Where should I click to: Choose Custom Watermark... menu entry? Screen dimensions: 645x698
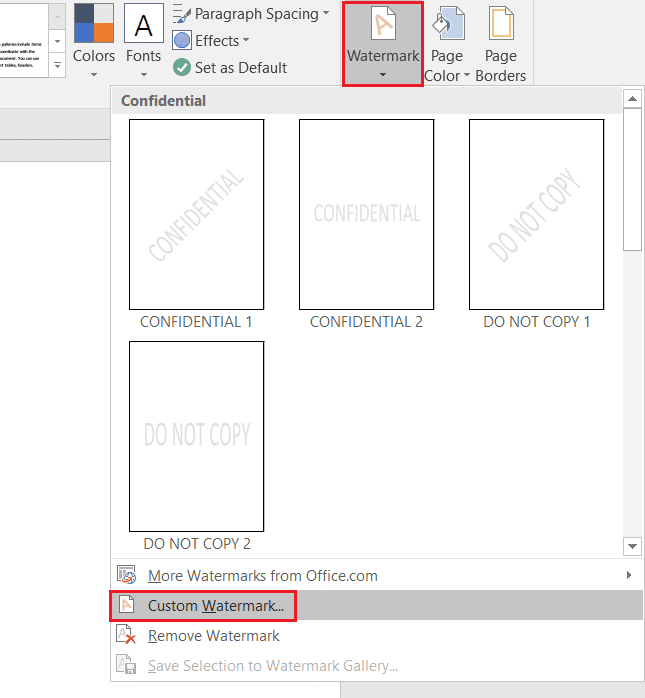(377, 605)
